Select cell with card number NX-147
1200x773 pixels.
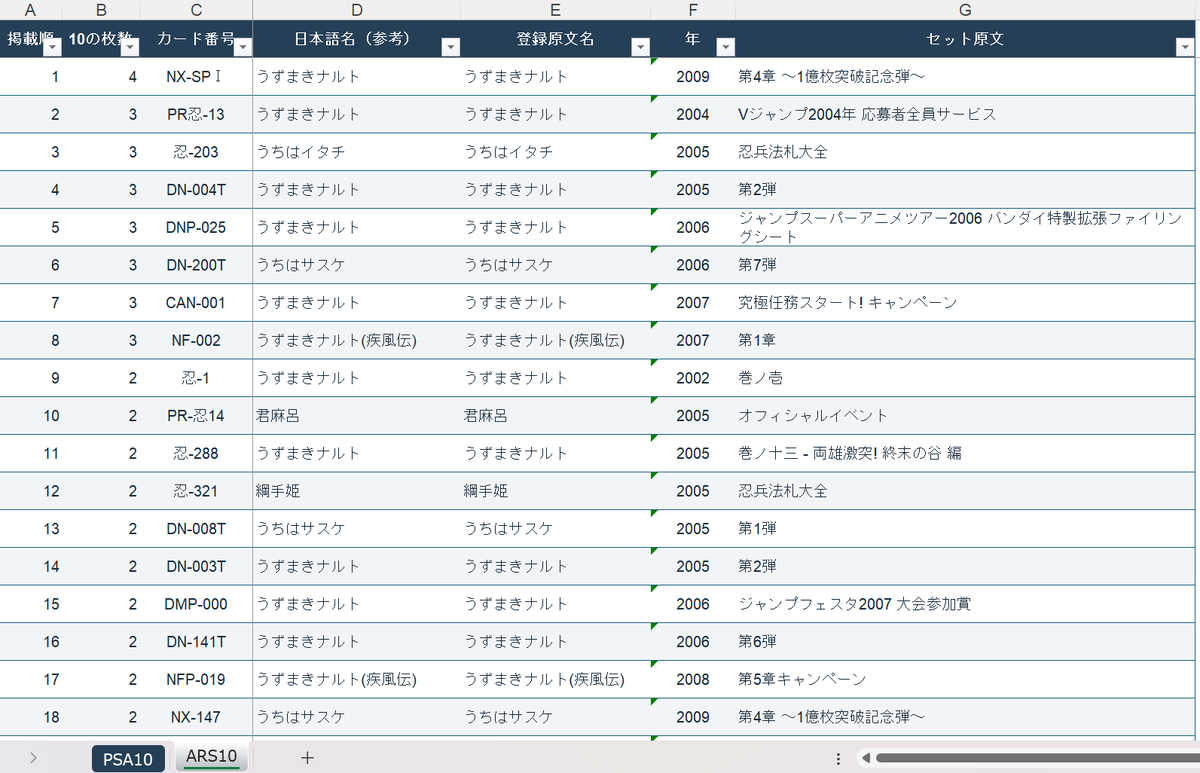pos(196,717)
